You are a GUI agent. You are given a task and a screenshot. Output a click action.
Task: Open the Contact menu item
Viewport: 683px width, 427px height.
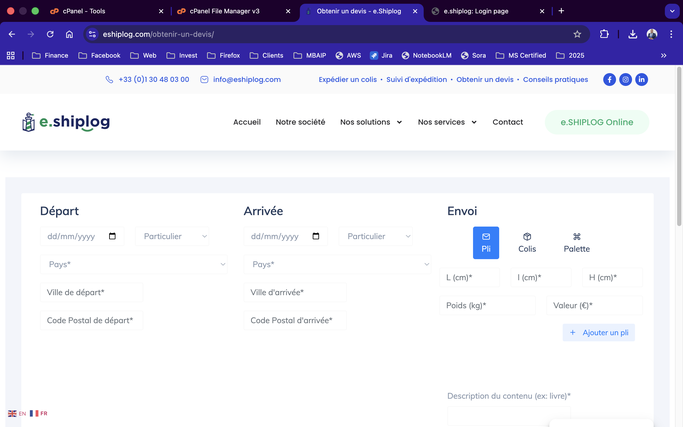point(507,122)
